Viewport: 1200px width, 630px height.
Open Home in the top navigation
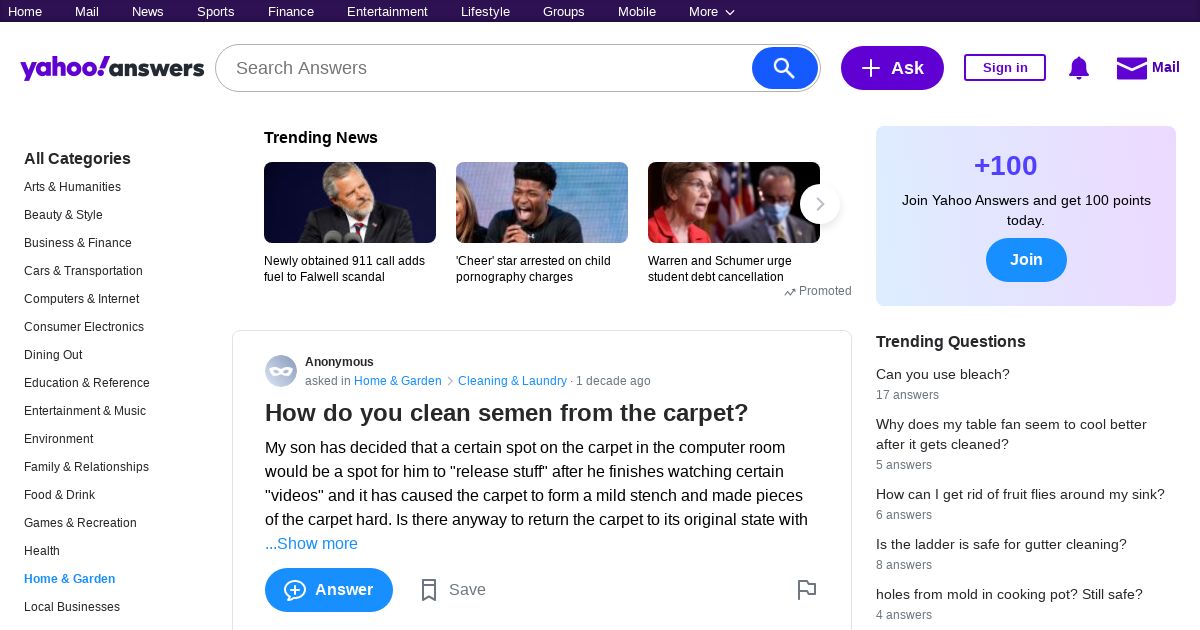(25, 12)
